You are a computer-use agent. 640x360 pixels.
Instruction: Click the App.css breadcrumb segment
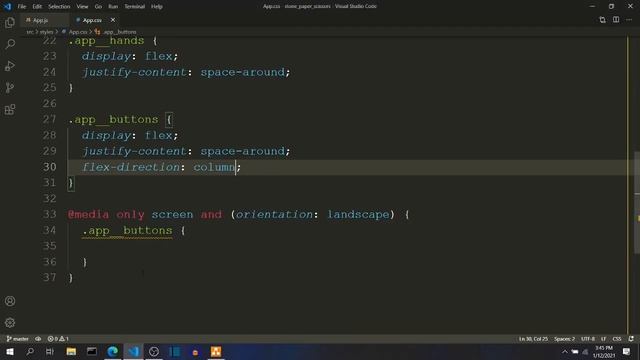[x=78, y=32]
